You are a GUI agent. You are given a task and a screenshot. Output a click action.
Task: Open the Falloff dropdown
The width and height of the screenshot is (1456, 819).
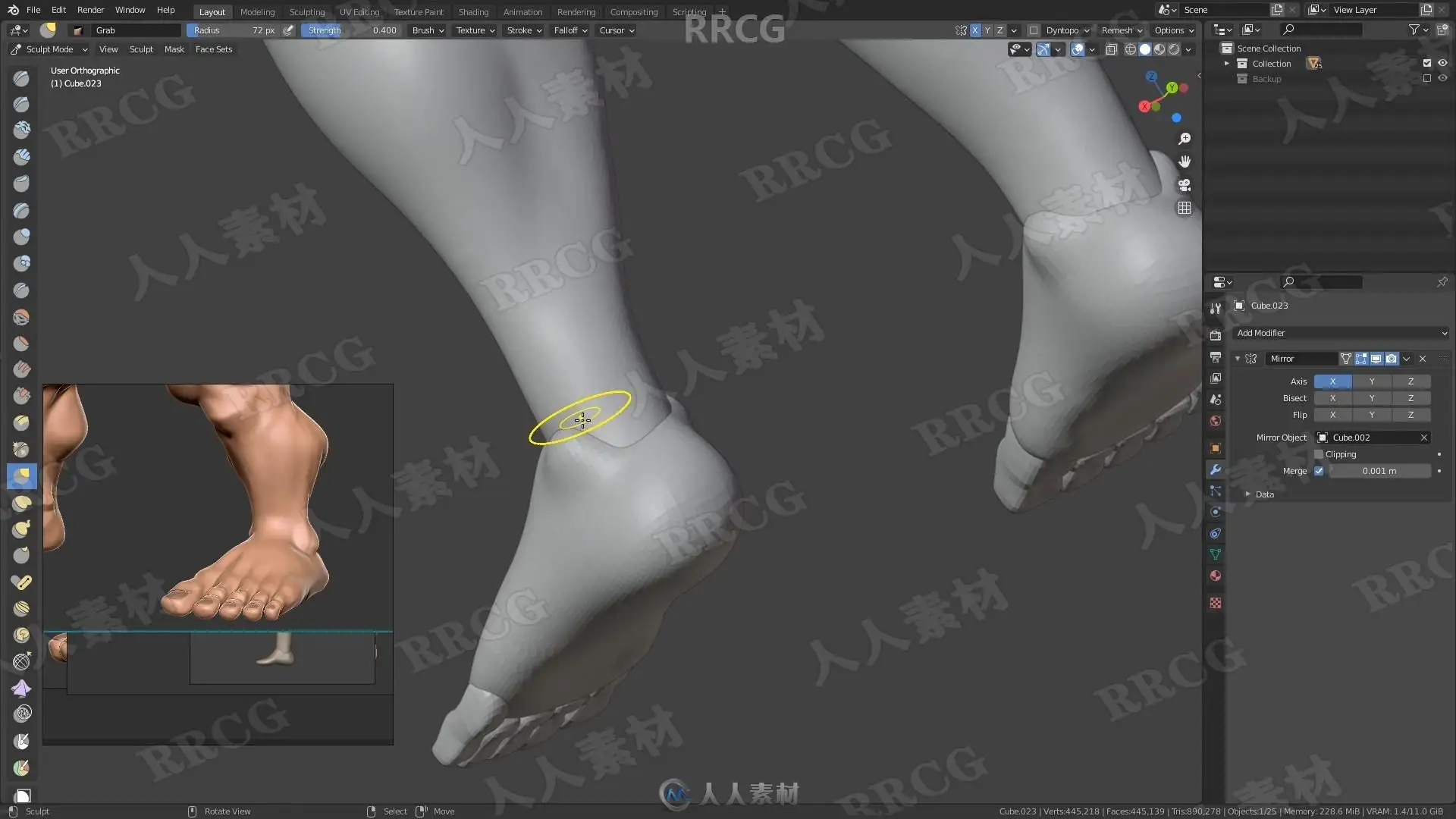coord(570,30)
